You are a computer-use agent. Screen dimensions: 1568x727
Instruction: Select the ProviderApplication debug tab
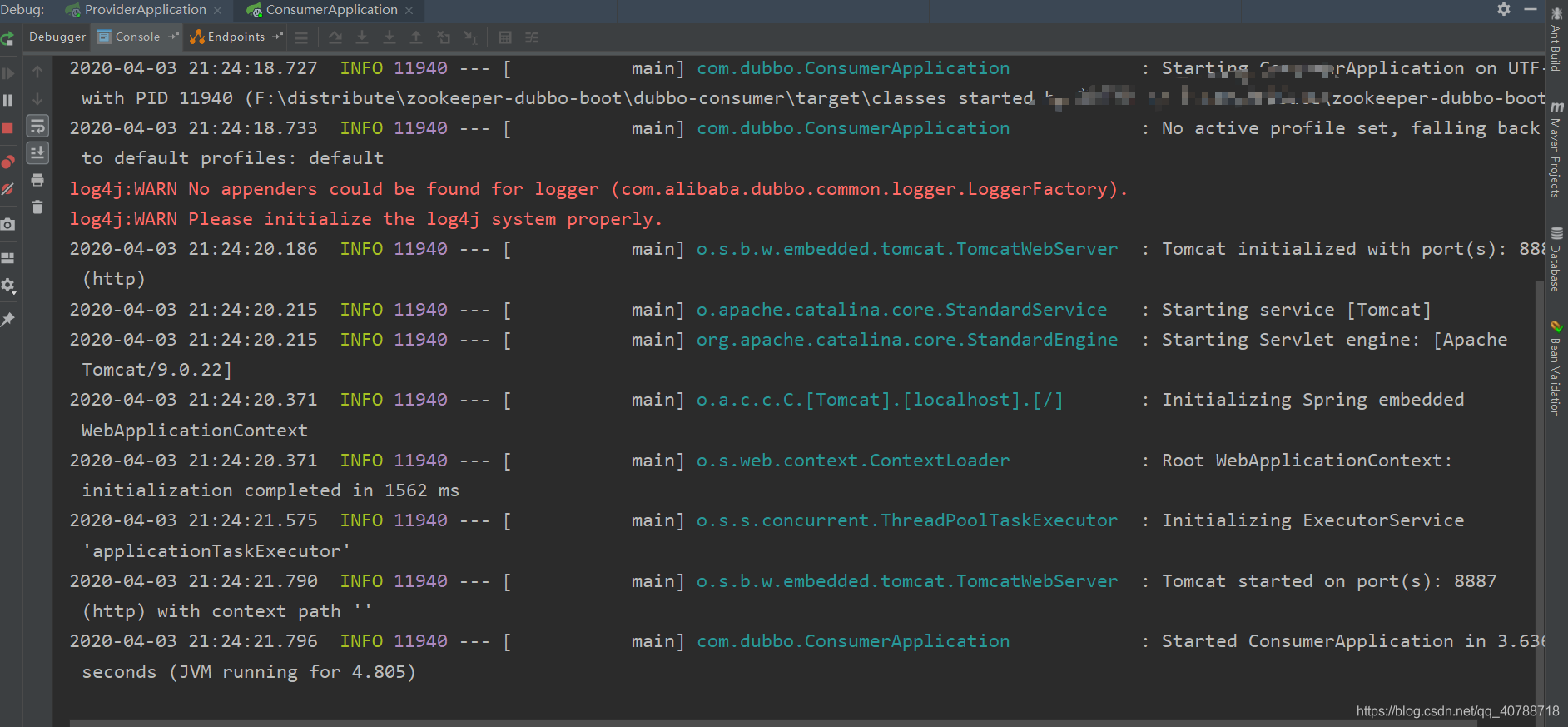click(145, 10)
